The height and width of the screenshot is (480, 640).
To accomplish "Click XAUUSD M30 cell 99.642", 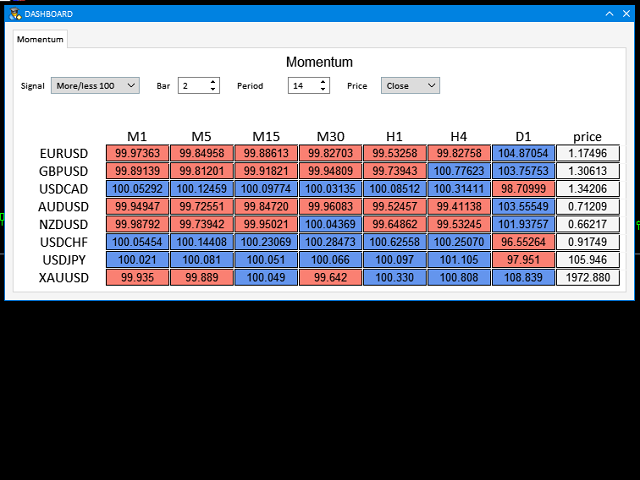I will (x=330, y=277).
